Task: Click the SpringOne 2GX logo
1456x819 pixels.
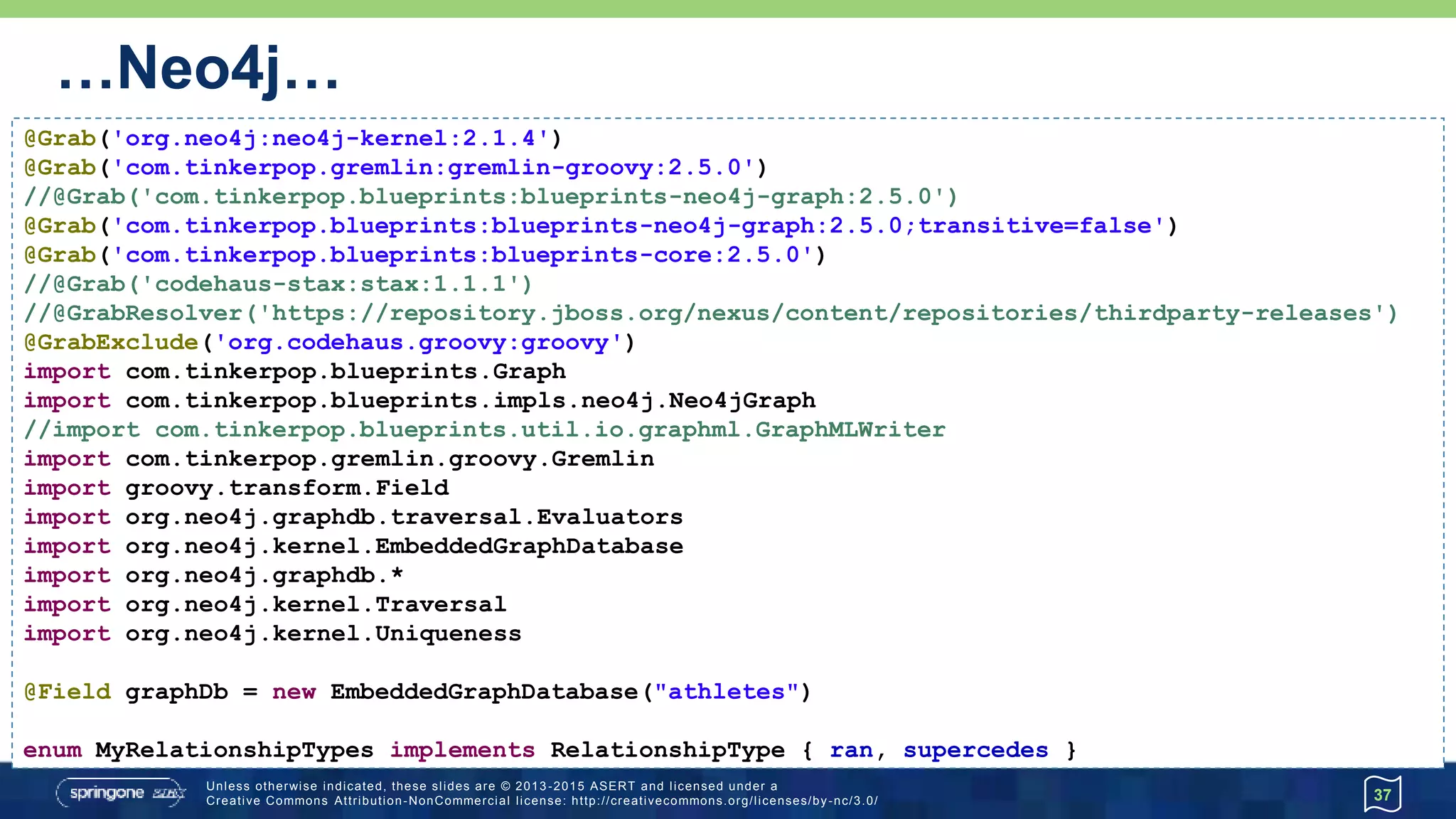Action: [x=121, y=793]
